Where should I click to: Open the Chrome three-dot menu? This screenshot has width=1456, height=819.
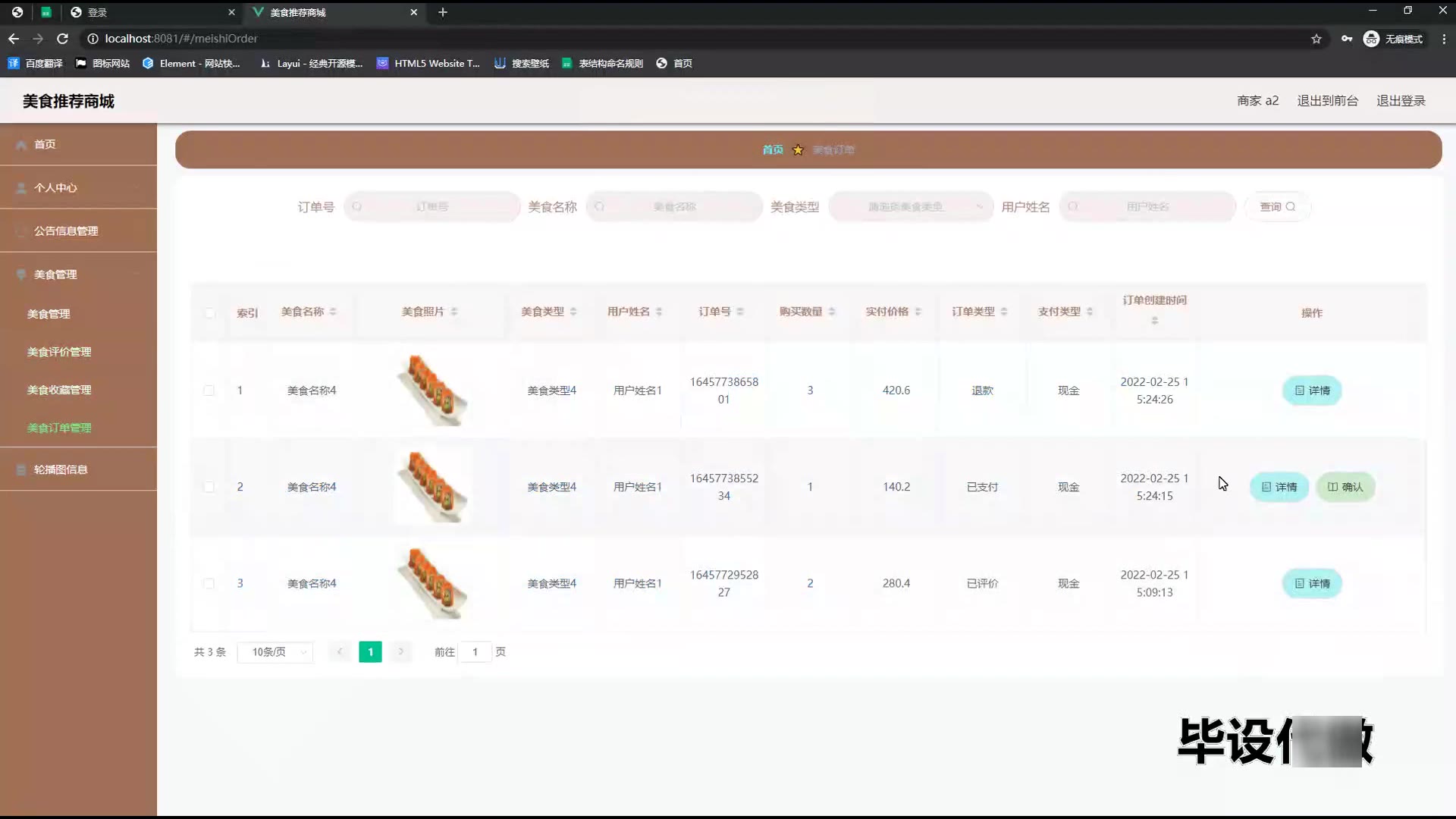click(x=1444, y=39)
